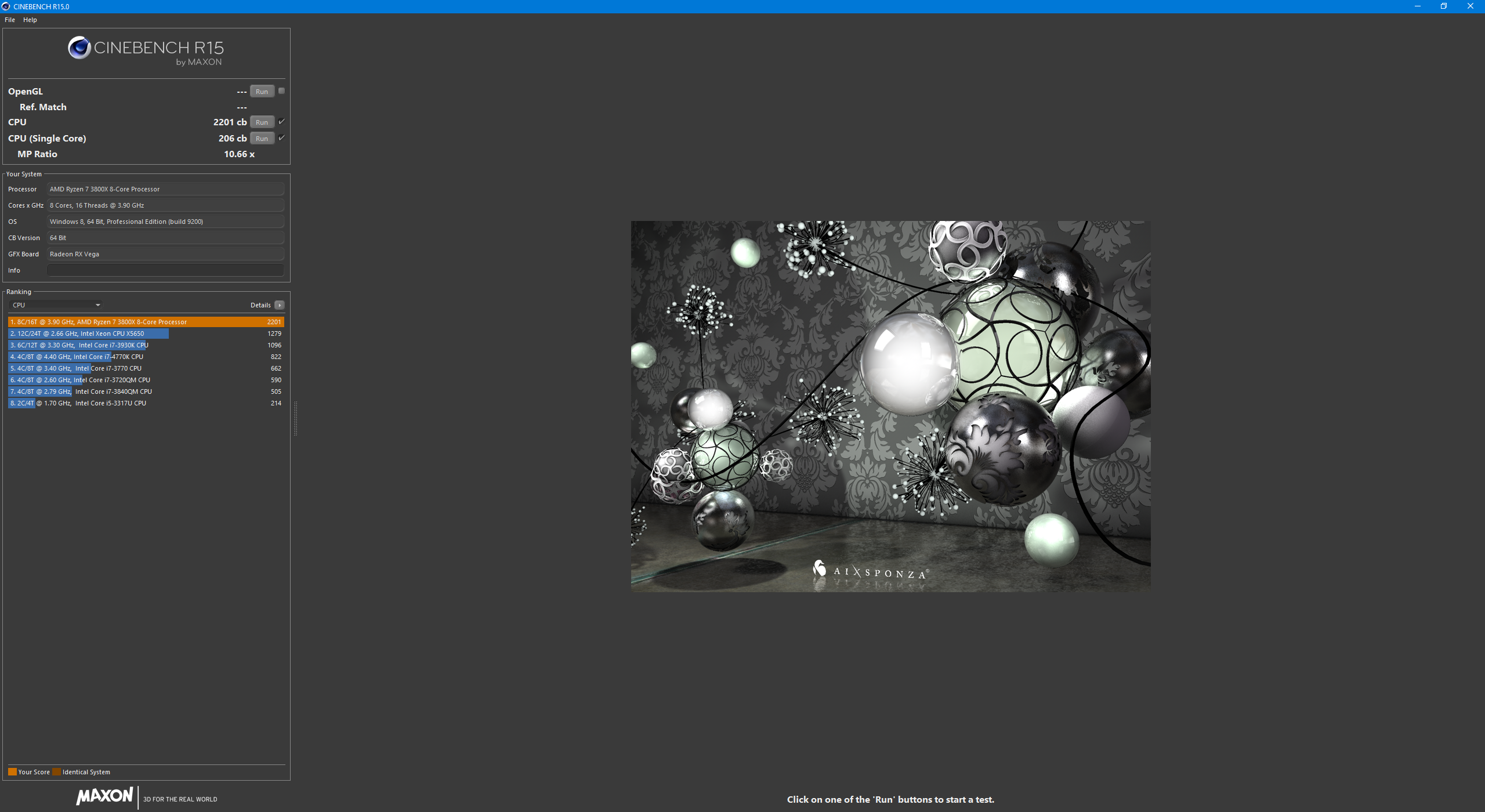
Task: Click the Cinebench sphere logo icon
Action: (79, 48)
